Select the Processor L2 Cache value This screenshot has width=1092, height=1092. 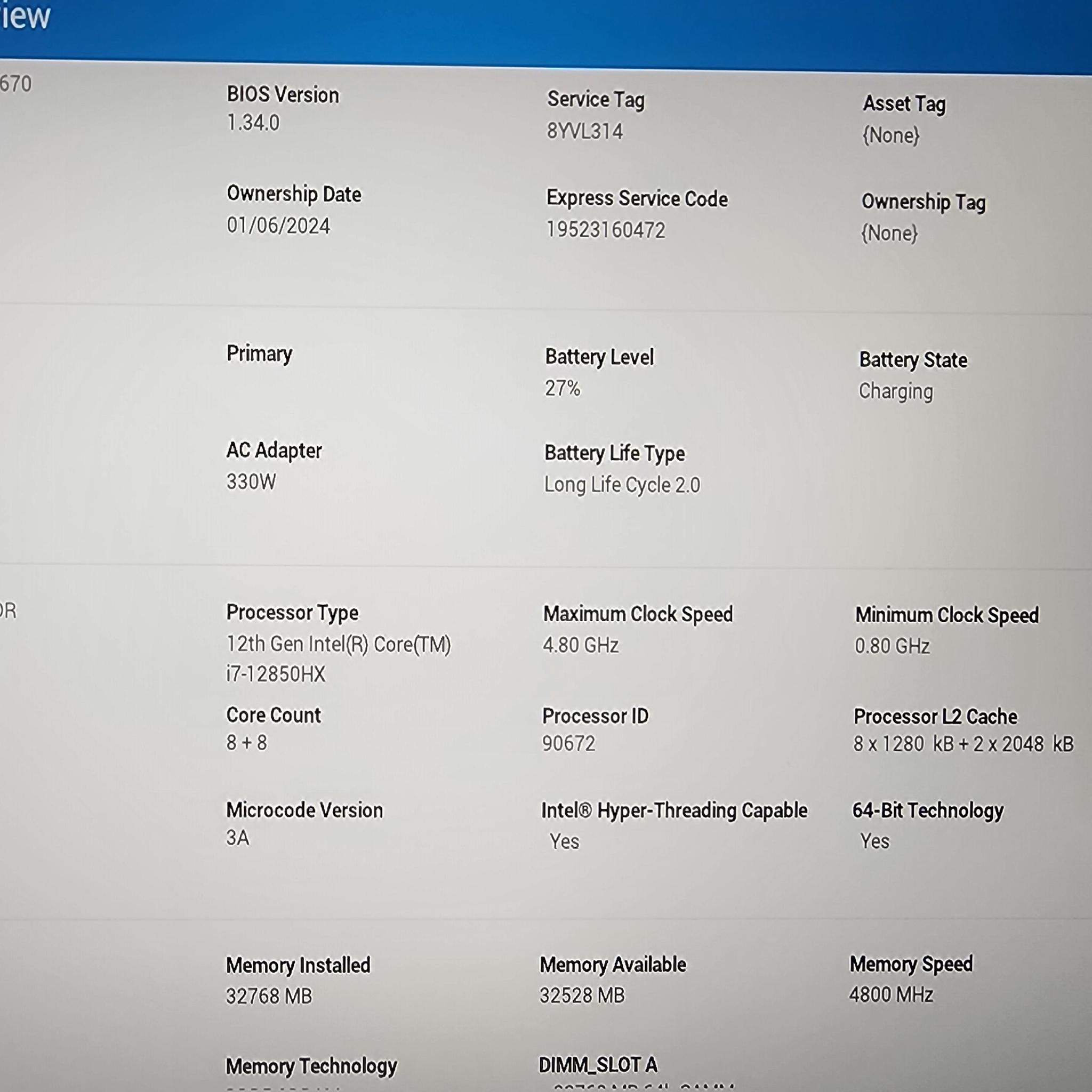(963, 744)
